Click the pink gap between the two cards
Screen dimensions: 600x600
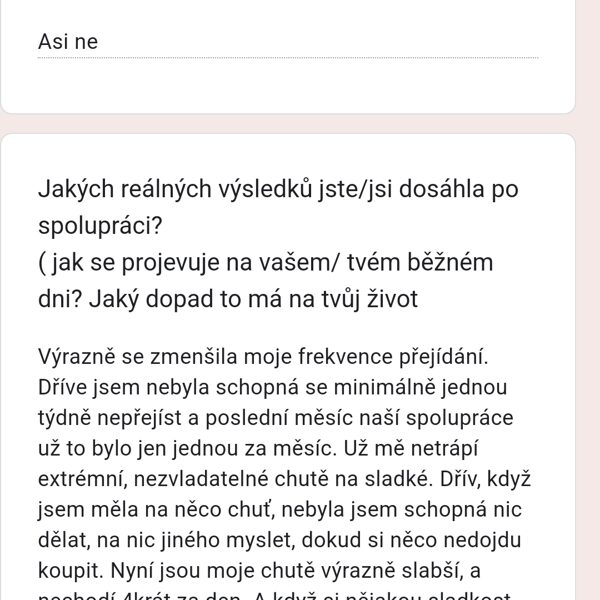[x=288, y=124]
